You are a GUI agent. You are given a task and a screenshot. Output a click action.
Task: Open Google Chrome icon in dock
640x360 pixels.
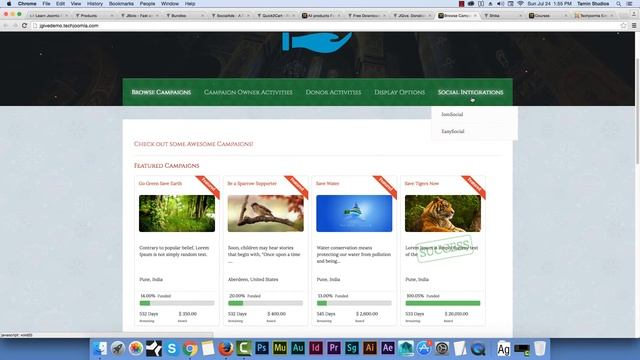(190, 348)
